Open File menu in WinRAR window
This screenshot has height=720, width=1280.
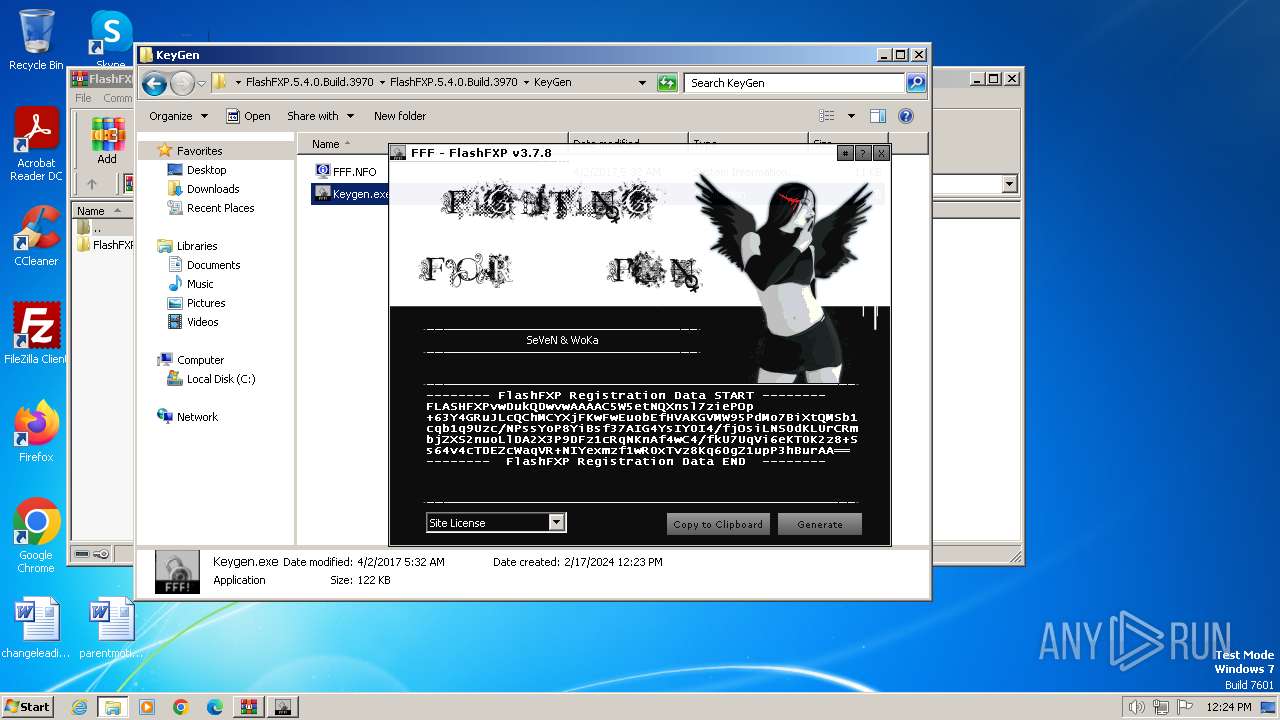[83, 98]
